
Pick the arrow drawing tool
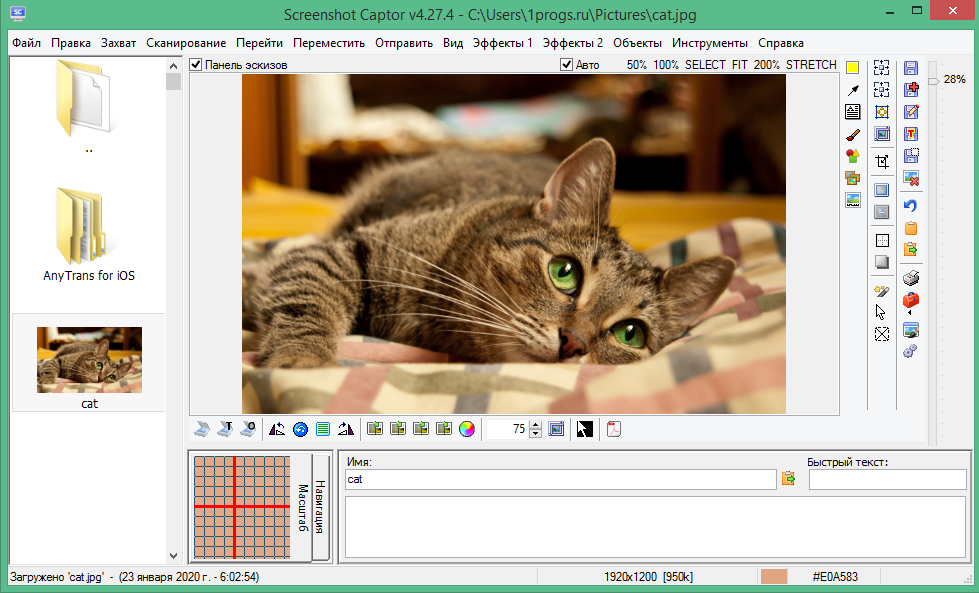click(852, 90)
